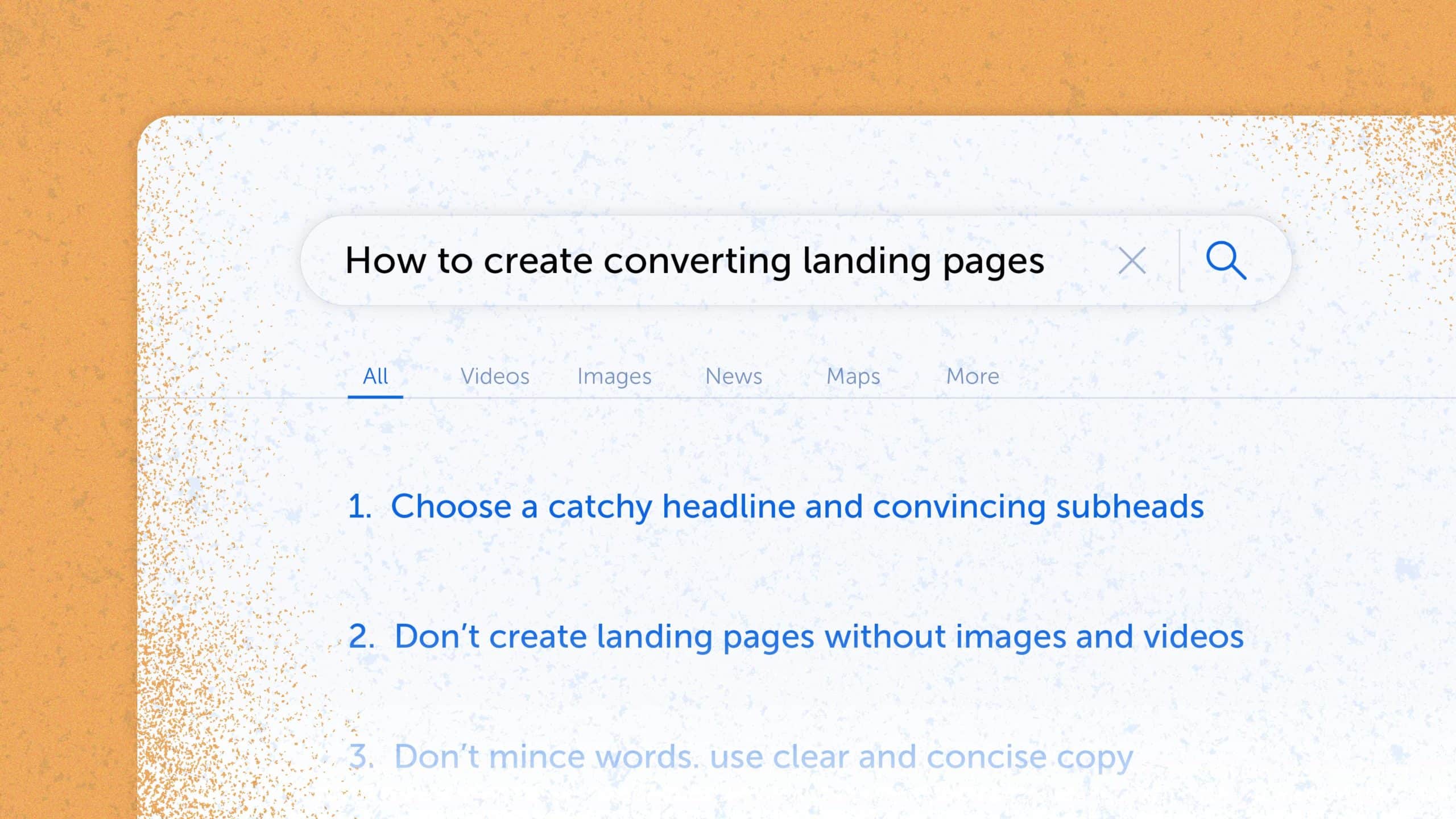Viewport: 1456px width, 819px height.
Task: Open the Maps search filter
Action: click(x=853, y=376)
